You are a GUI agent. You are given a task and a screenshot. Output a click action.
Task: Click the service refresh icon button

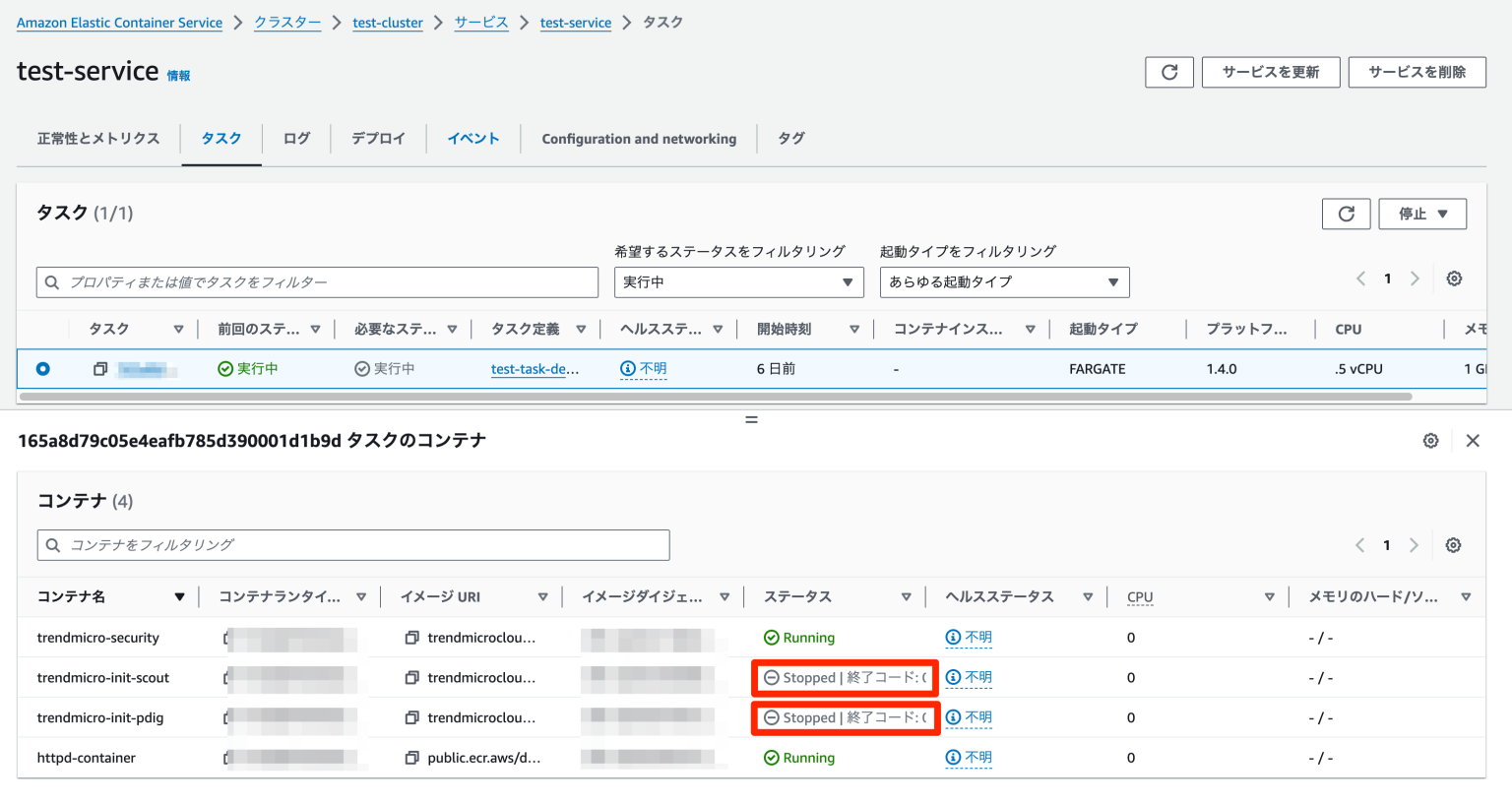click(x=1168, y=72)
